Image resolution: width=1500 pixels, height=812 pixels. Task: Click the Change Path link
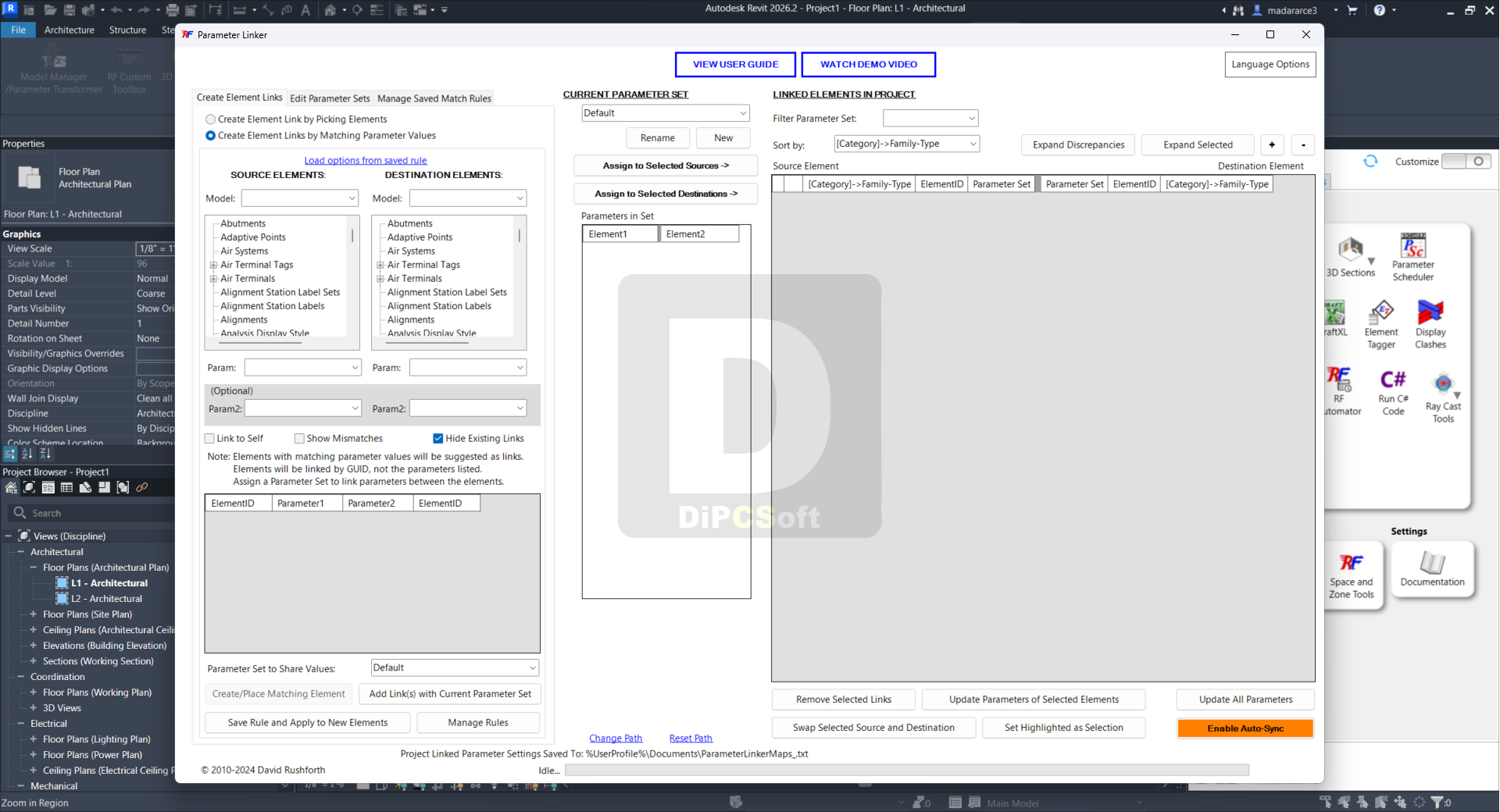pos(616,739)
